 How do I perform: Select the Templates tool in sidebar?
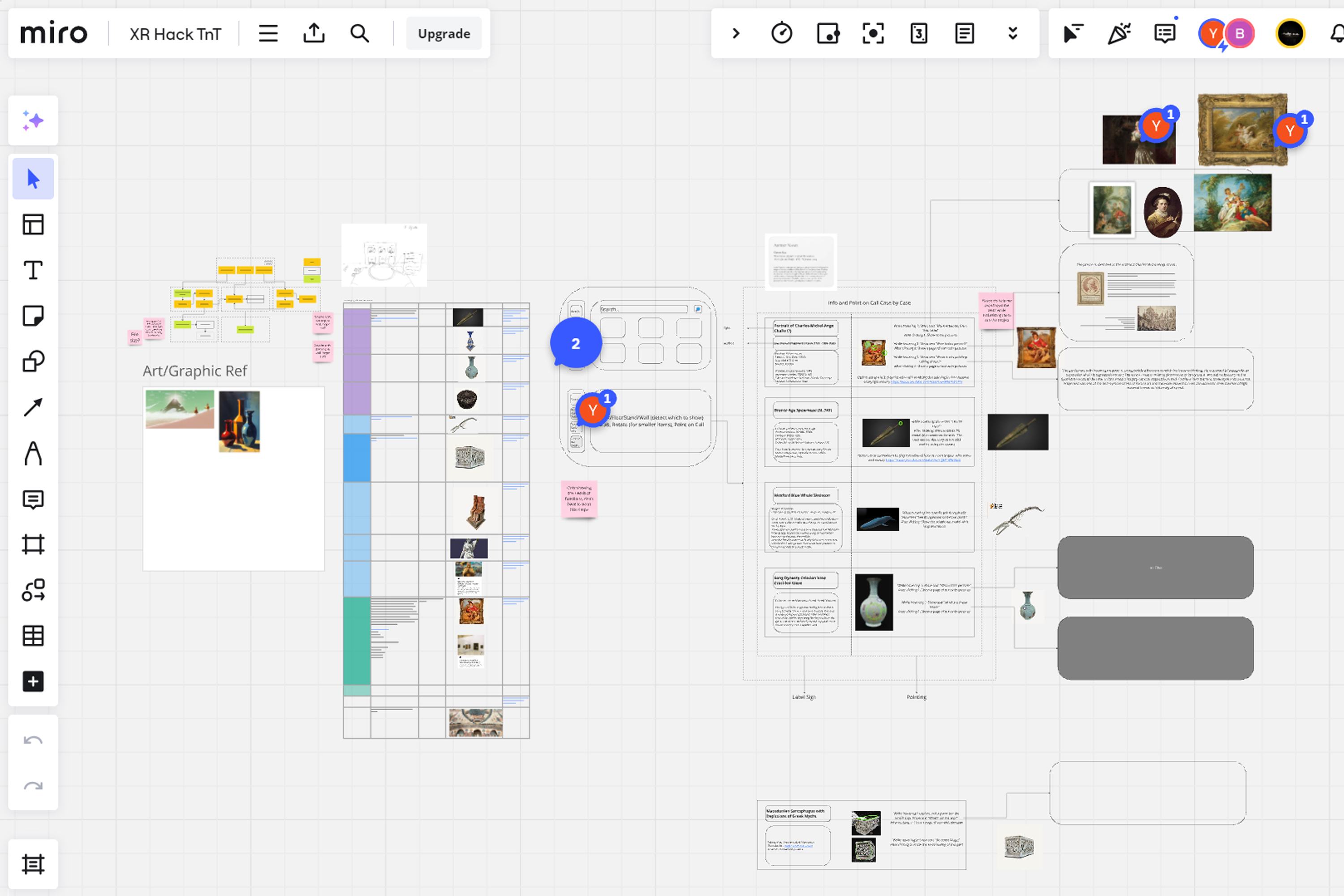coord(33,224)
